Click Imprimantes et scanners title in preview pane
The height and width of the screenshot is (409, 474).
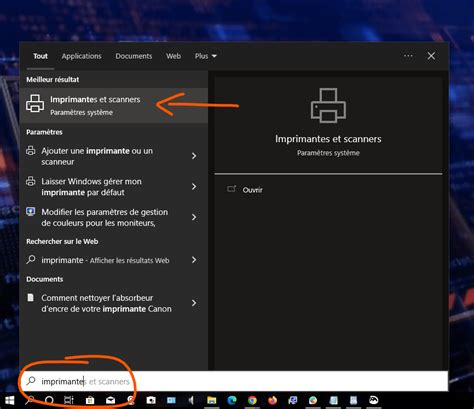click(x=328, y=139)
